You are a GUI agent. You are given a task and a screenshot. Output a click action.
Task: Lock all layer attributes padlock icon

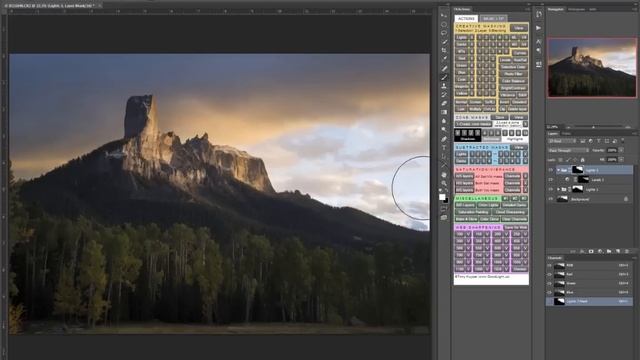pos(582,160)
